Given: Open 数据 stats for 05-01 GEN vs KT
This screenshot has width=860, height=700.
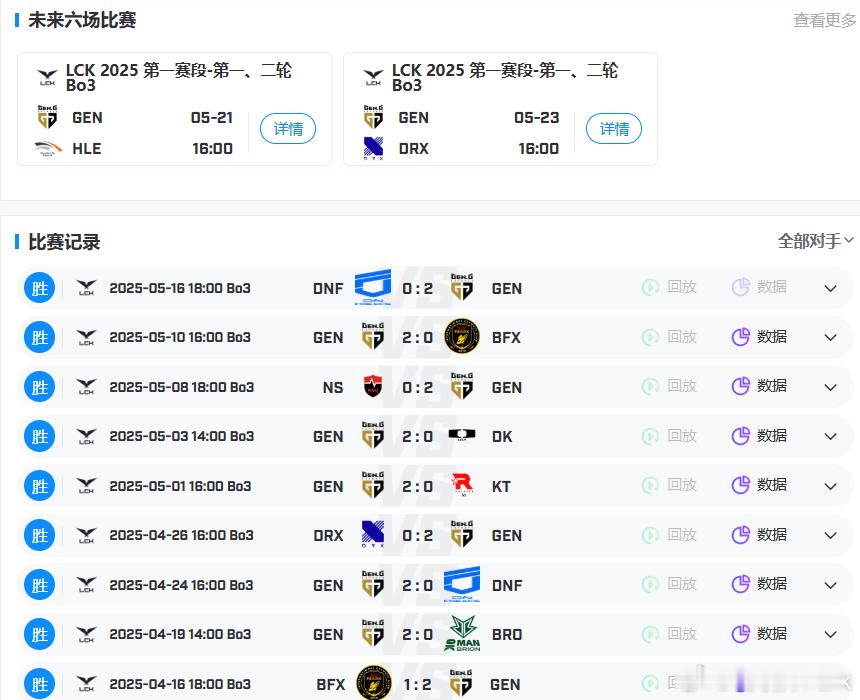Looking at the screenshot, I should 760,485.
